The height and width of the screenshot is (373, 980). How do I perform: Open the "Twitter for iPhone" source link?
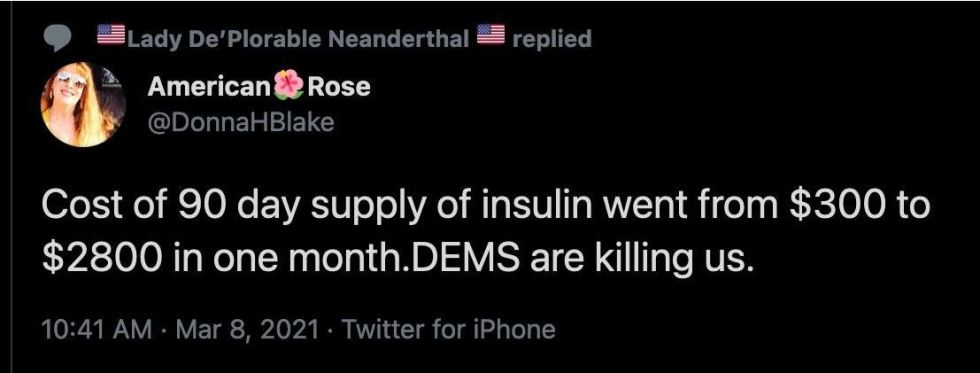point(448,329)
